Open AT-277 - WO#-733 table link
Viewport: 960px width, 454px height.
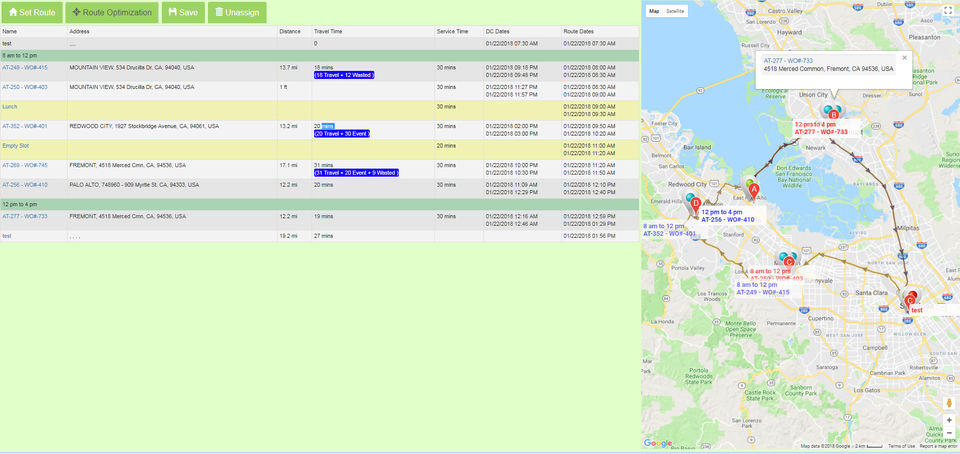[x=24, y=216]
